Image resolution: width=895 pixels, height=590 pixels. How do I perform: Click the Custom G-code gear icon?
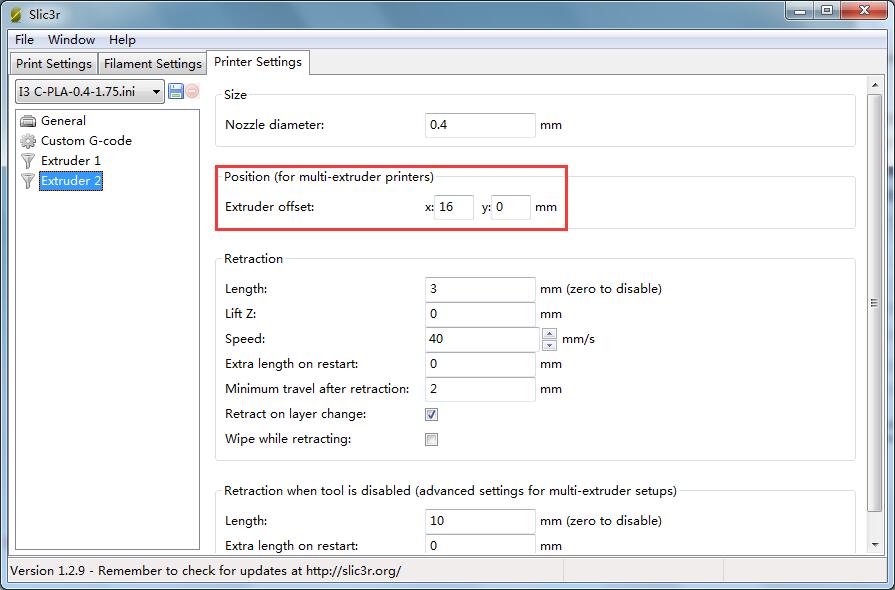click(x=28, y=141)
